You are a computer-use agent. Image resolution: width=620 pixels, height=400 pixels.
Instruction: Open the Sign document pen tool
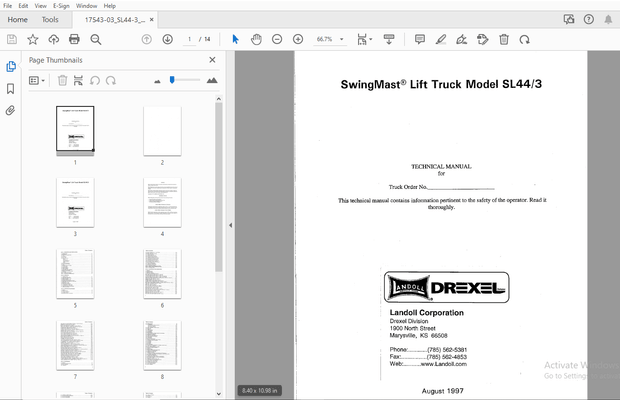[x=461, y=39]
